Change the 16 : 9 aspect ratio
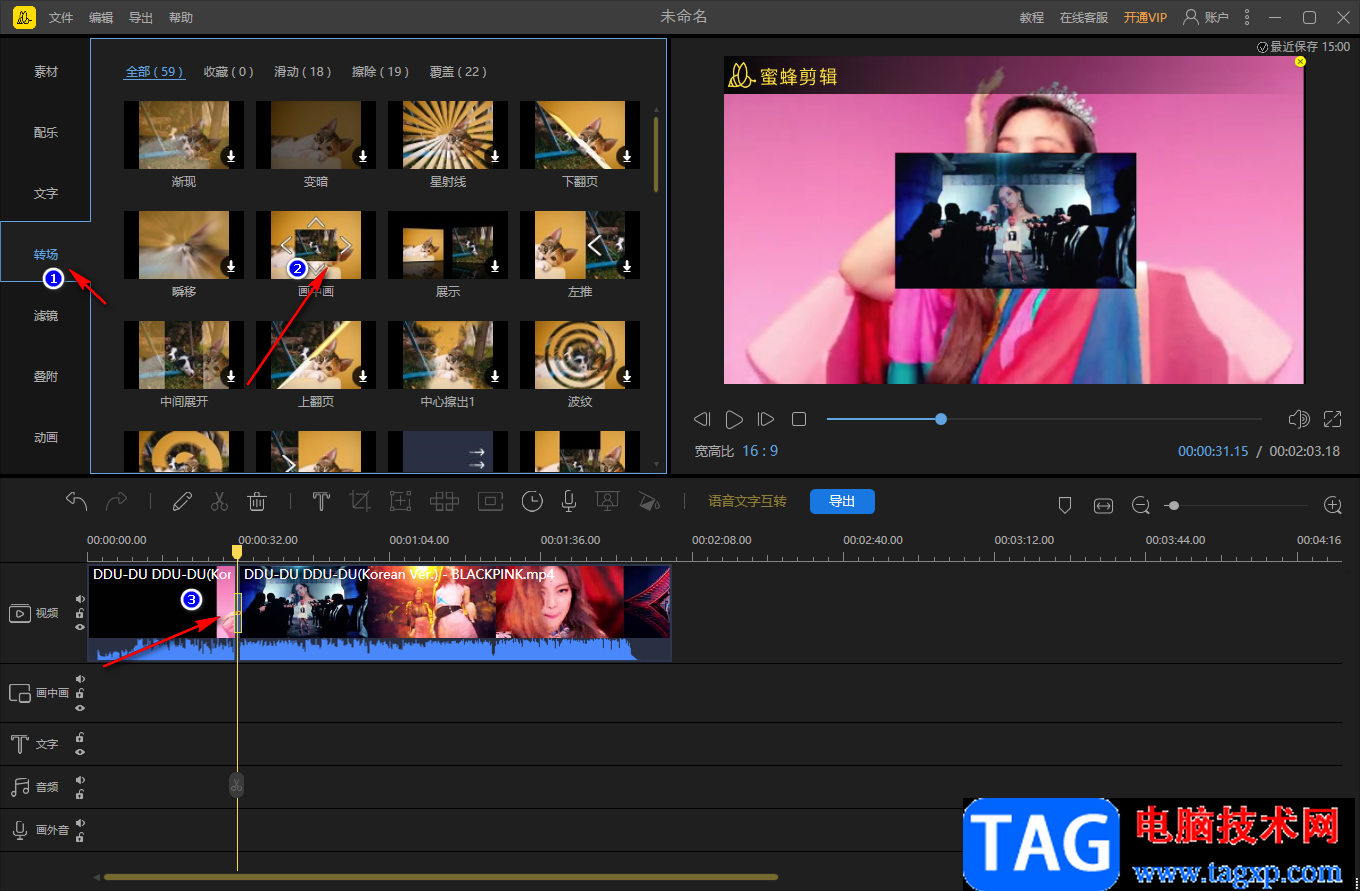The width and height of the screenshot is (1360, 891). [x=759, y=451]
